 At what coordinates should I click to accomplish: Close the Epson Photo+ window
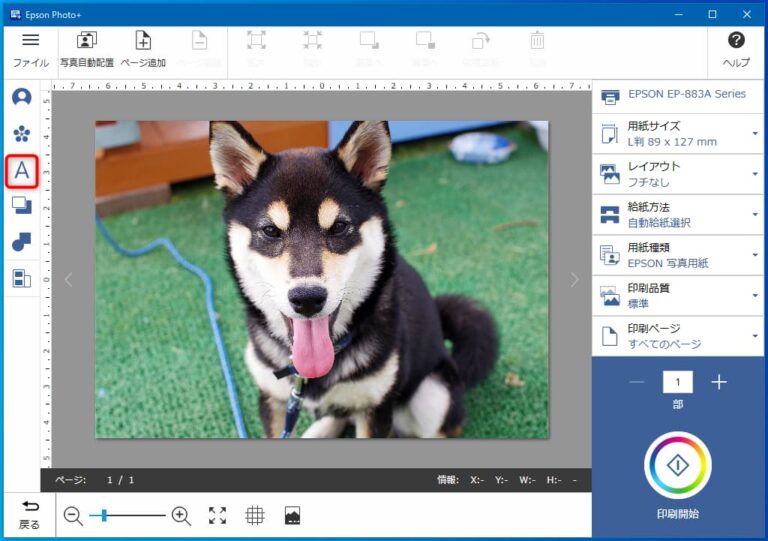(x=747, y=15)
